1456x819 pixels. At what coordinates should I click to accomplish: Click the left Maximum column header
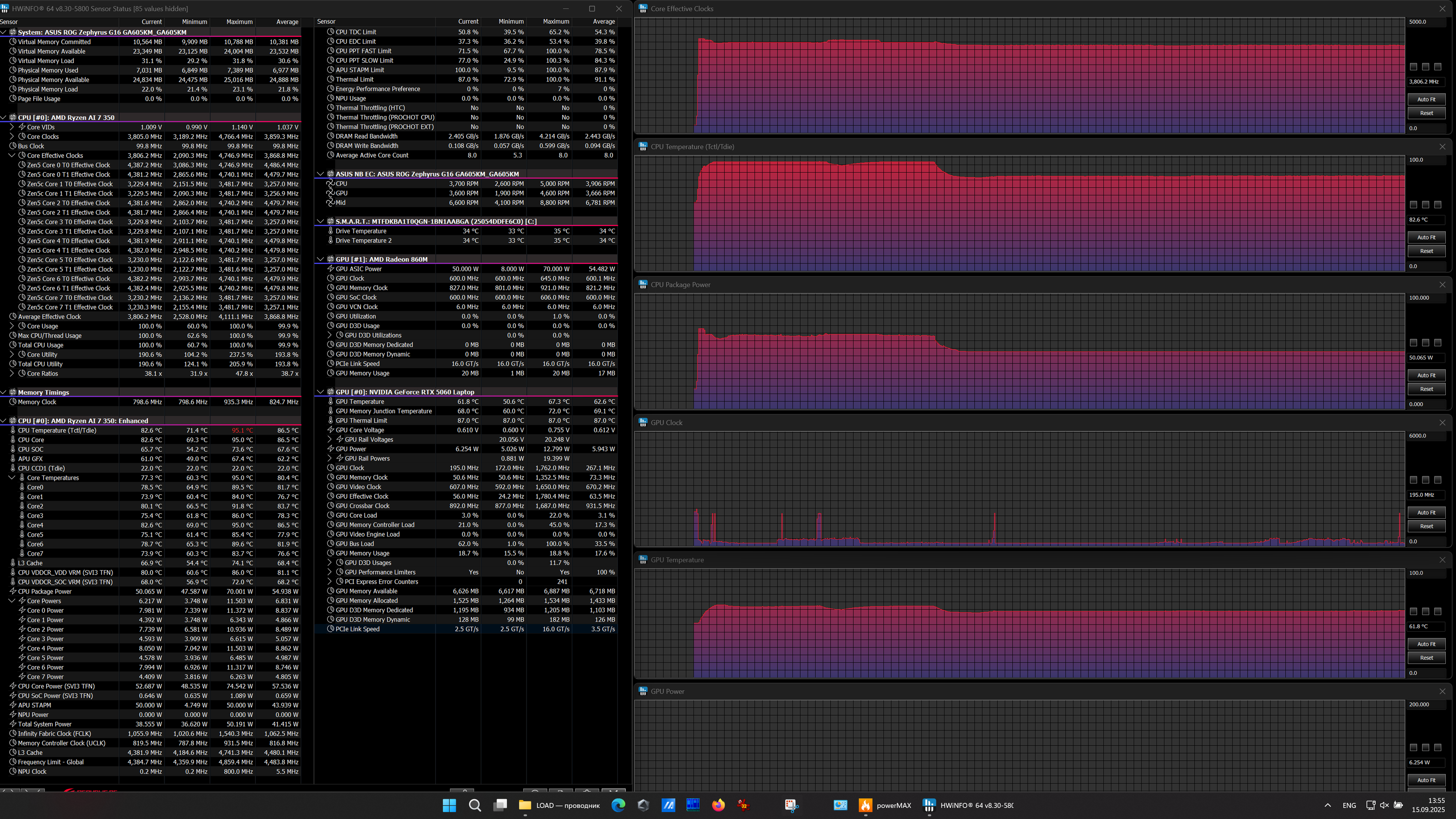pyautogui.click(x=239, y=21)
